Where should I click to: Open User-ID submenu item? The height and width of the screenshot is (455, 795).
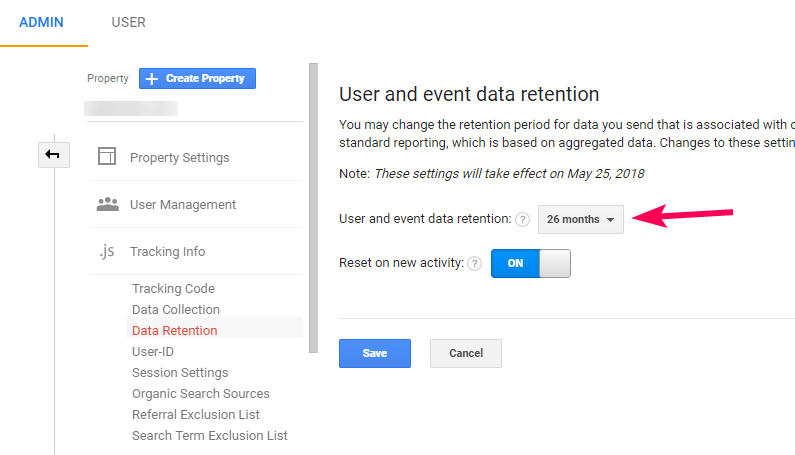pos(153,352)
